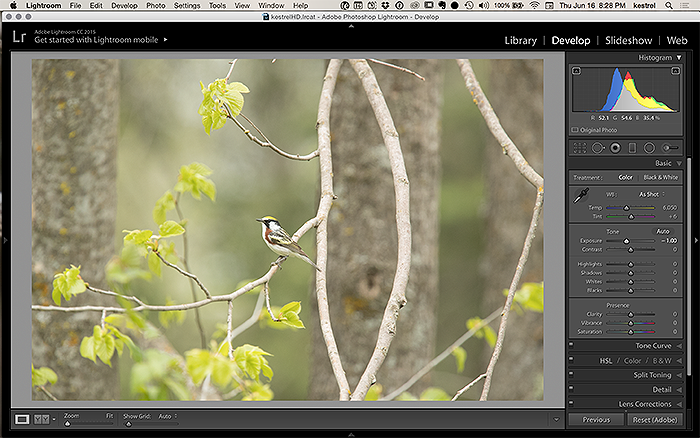Switch to Loupe view mode icon
This screenshot has width=700, height=438.
pyautogui.click(x=22, y=419)
